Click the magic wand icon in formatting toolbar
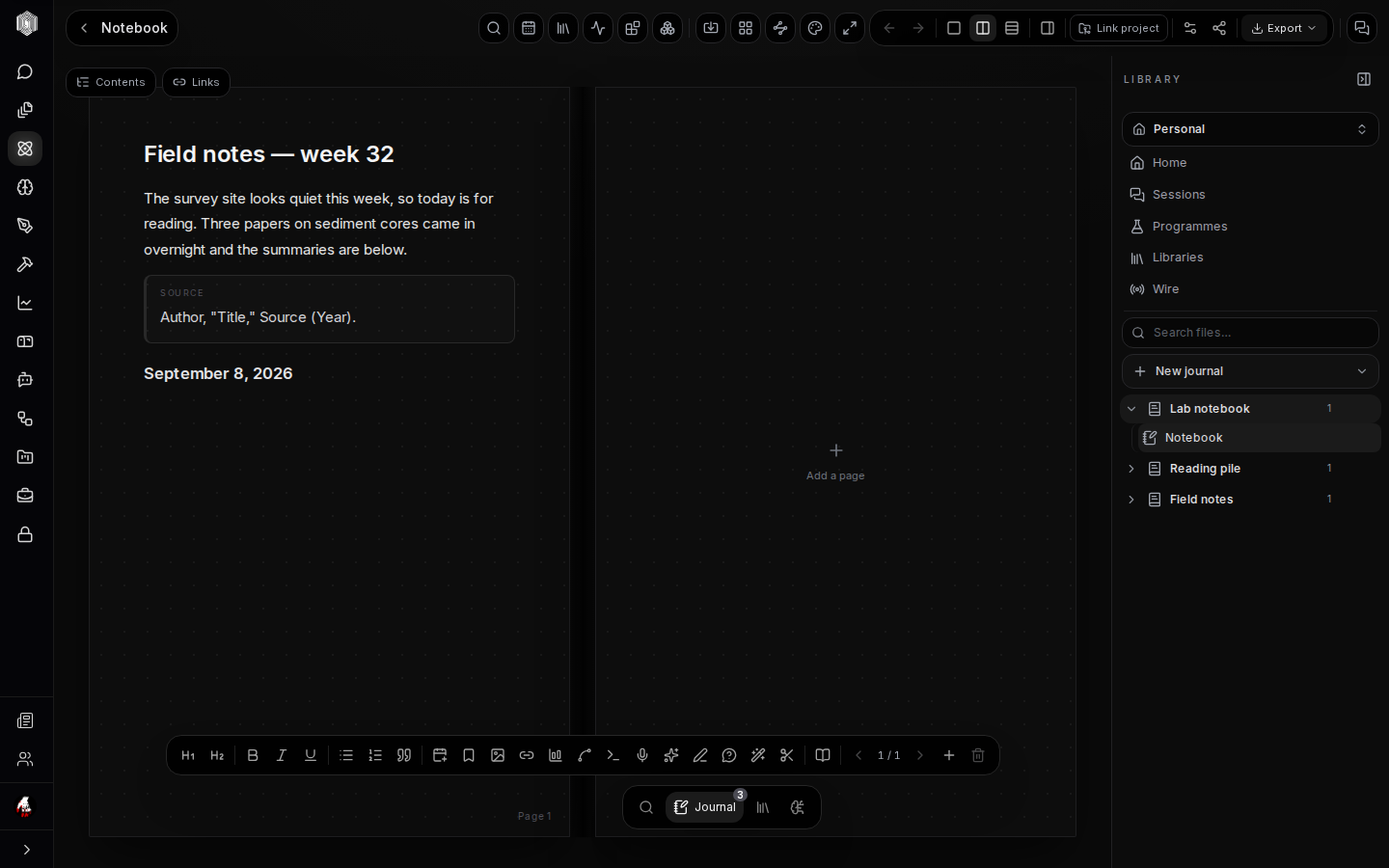Viewport: 1389px width, 868px height. tap(758, 755)
